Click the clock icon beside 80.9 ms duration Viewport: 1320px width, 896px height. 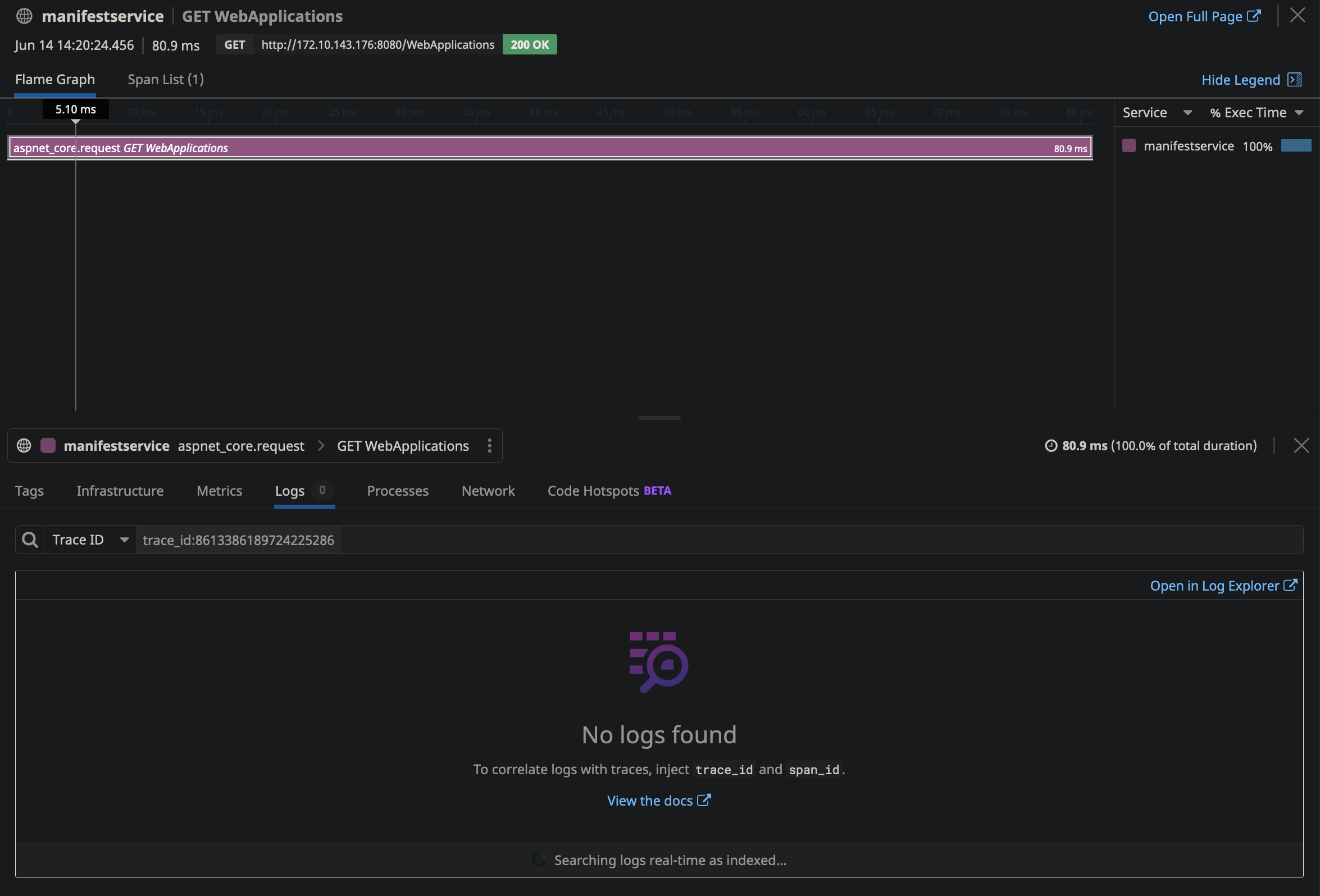(x=1052, y=446)
